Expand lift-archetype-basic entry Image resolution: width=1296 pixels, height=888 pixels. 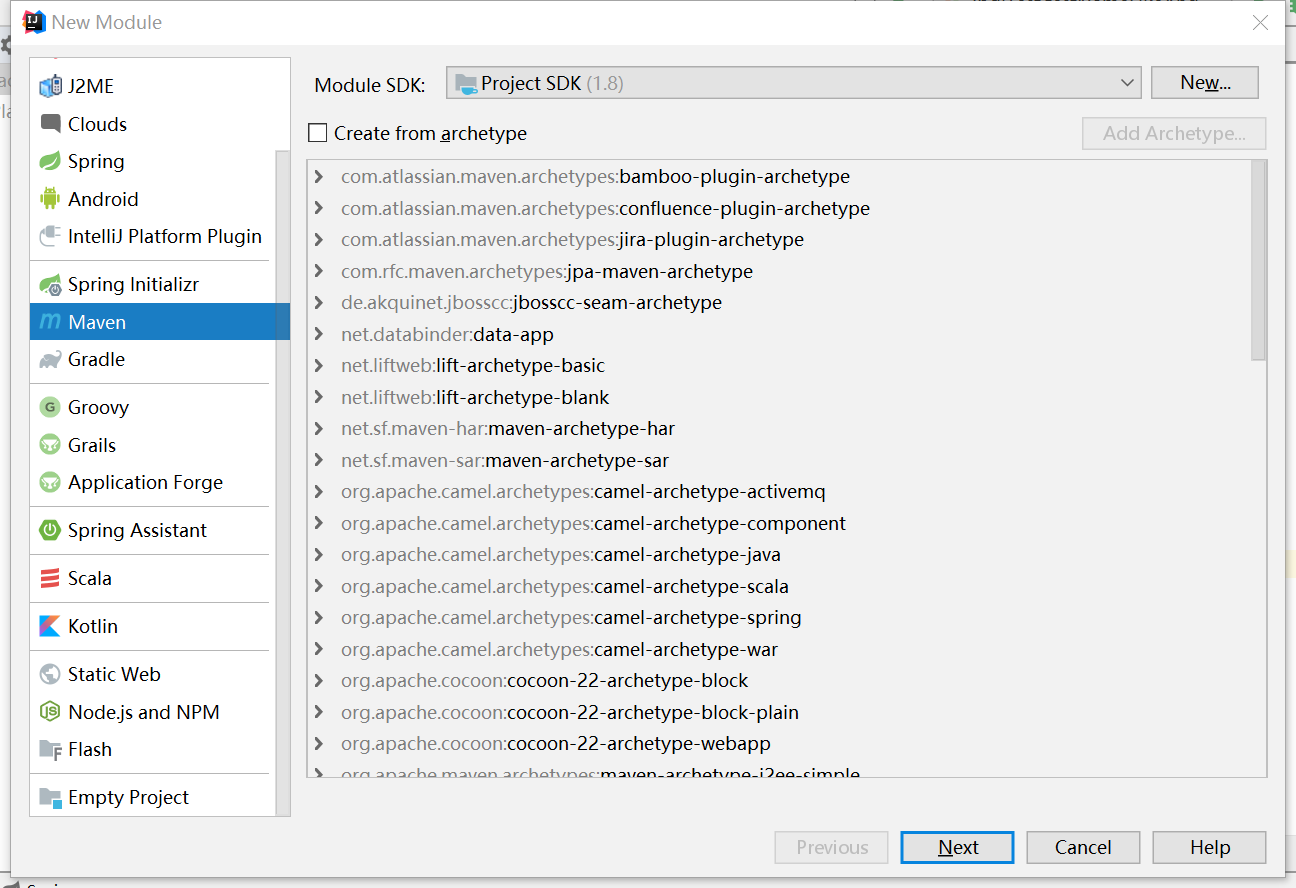pos(319,366)
